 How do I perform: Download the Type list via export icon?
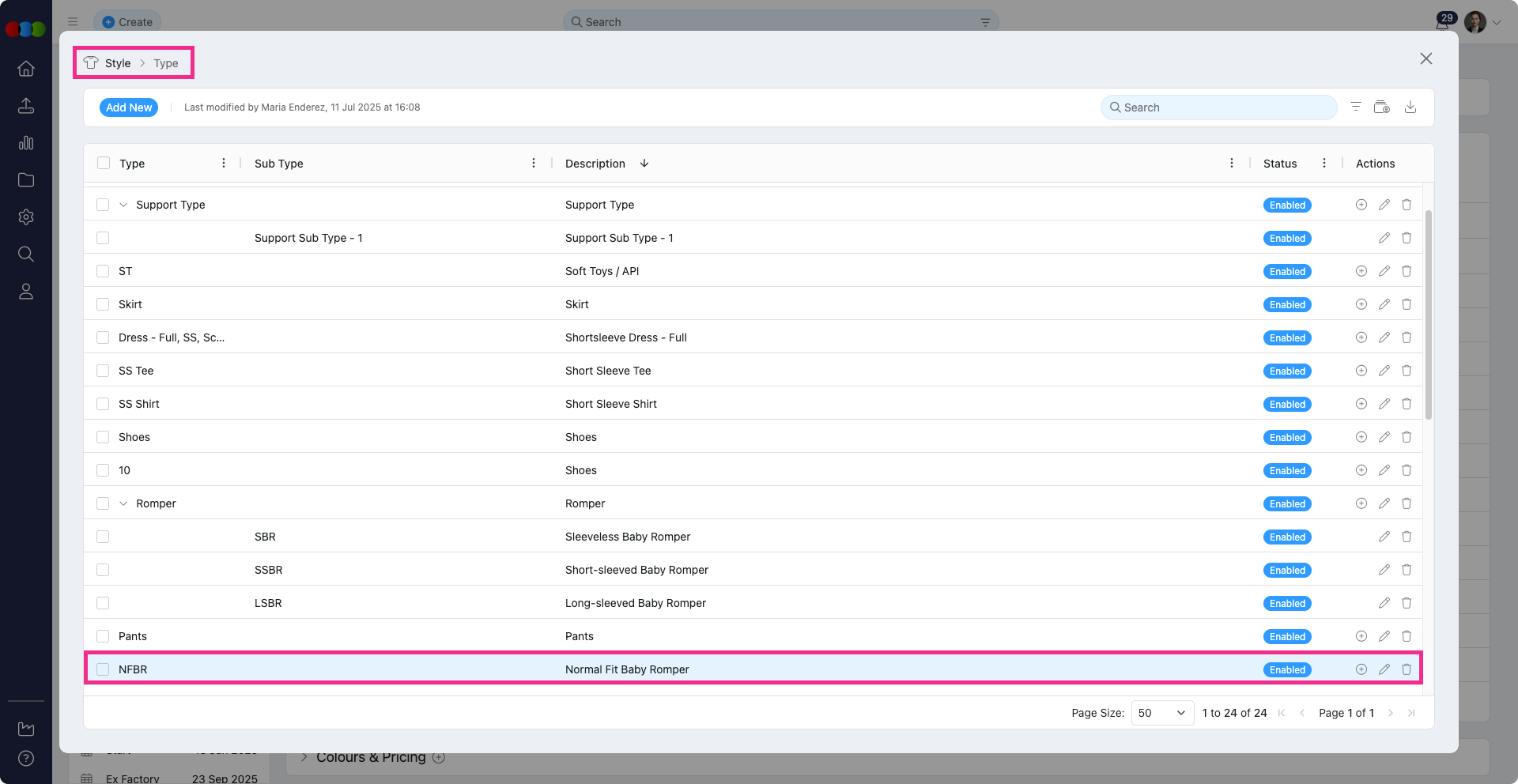[1411, 107]
